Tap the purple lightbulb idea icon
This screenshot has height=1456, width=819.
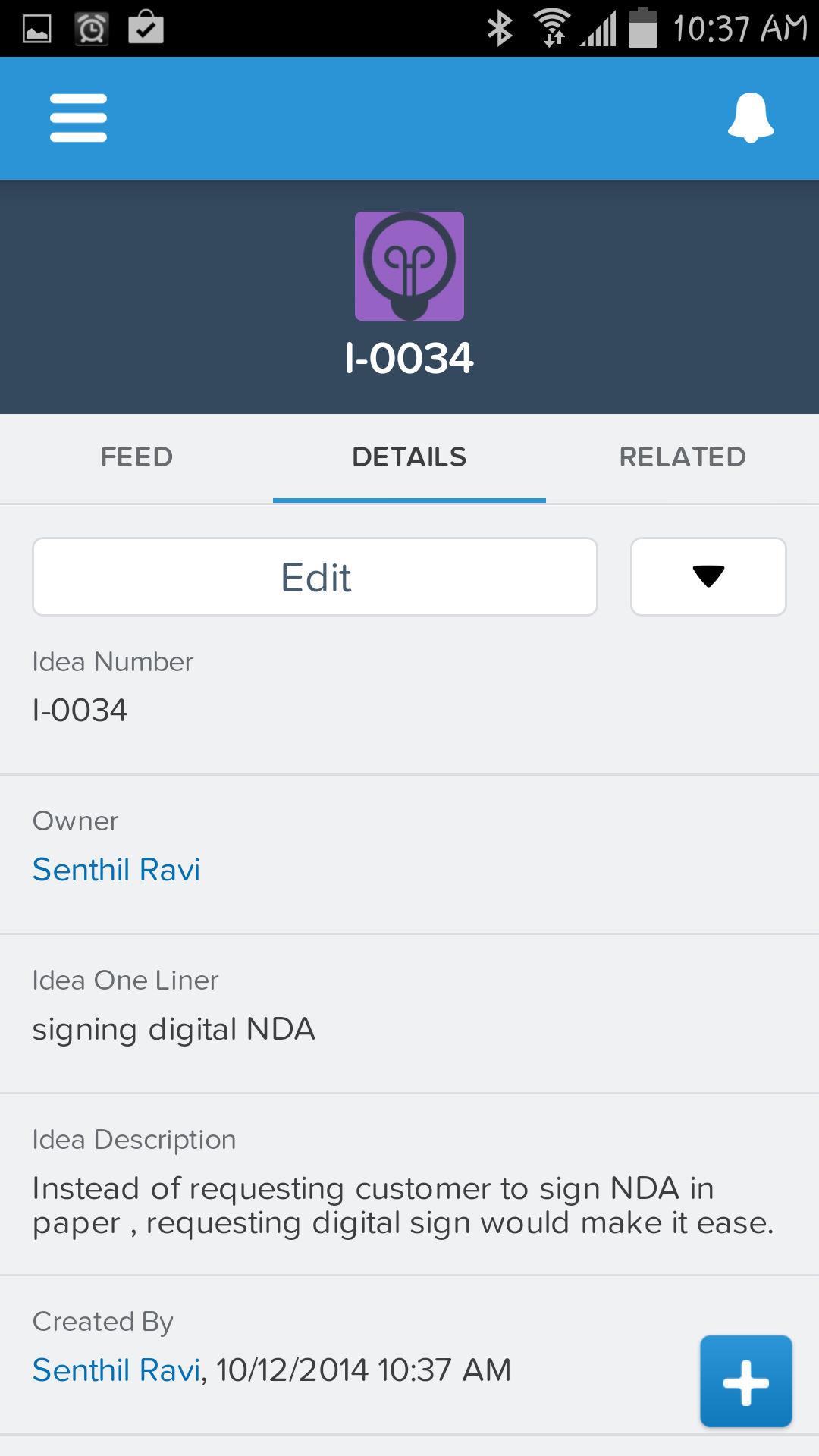point(409,266)
